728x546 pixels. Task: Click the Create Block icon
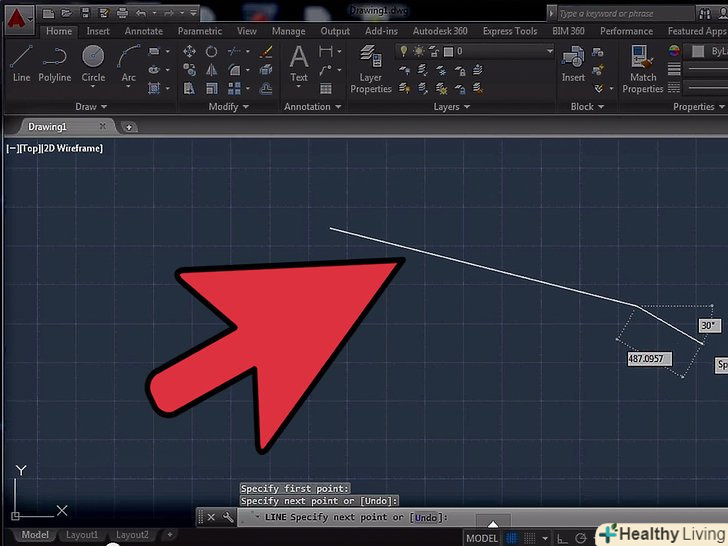pyautogui.click(x=598, y=52)
